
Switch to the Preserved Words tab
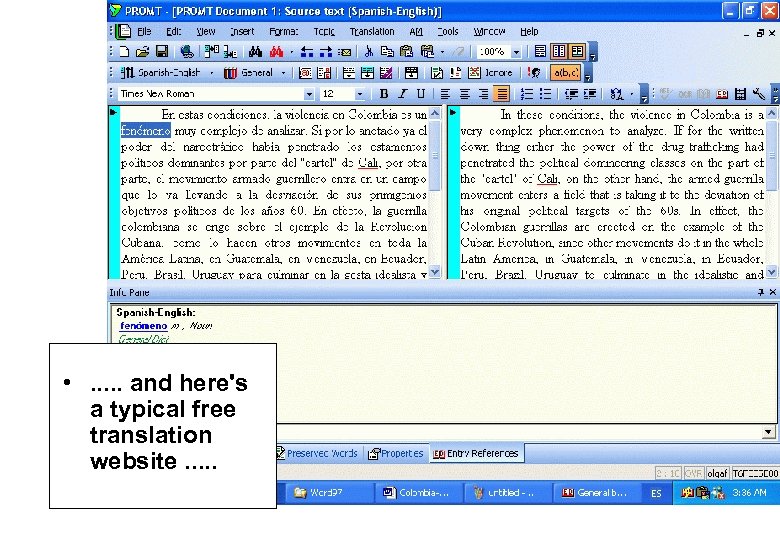point(317,453)
